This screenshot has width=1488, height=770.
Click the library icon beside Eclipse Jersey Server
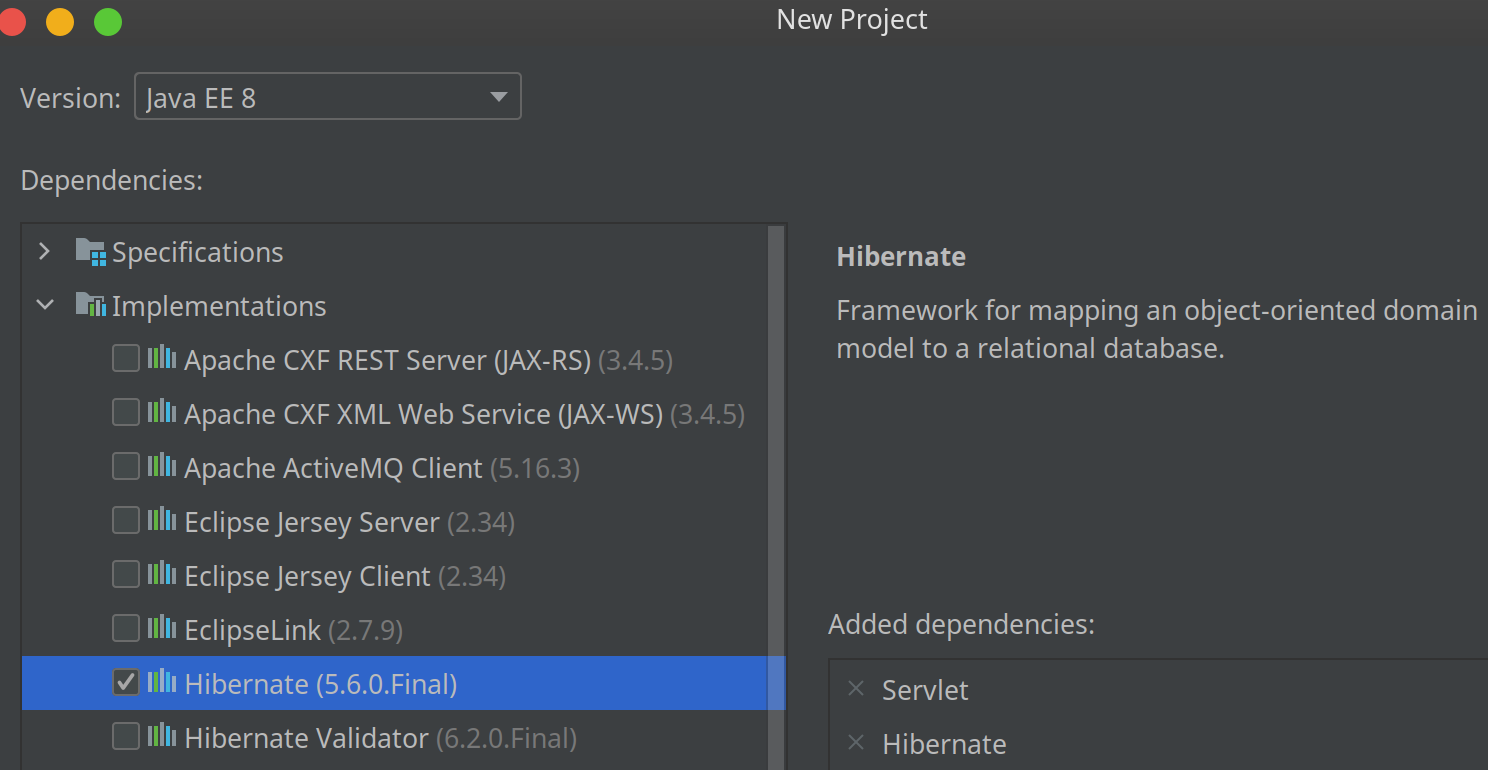(161, 521)
